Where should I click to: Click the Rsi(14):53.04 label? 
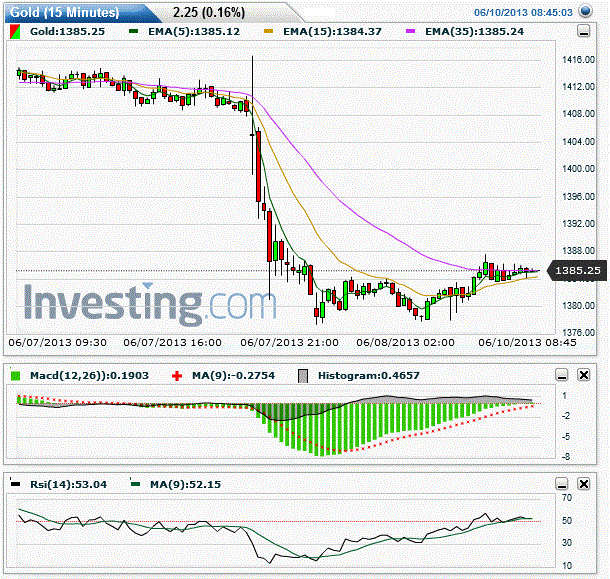pyautogui.click(x=68, y=484)
